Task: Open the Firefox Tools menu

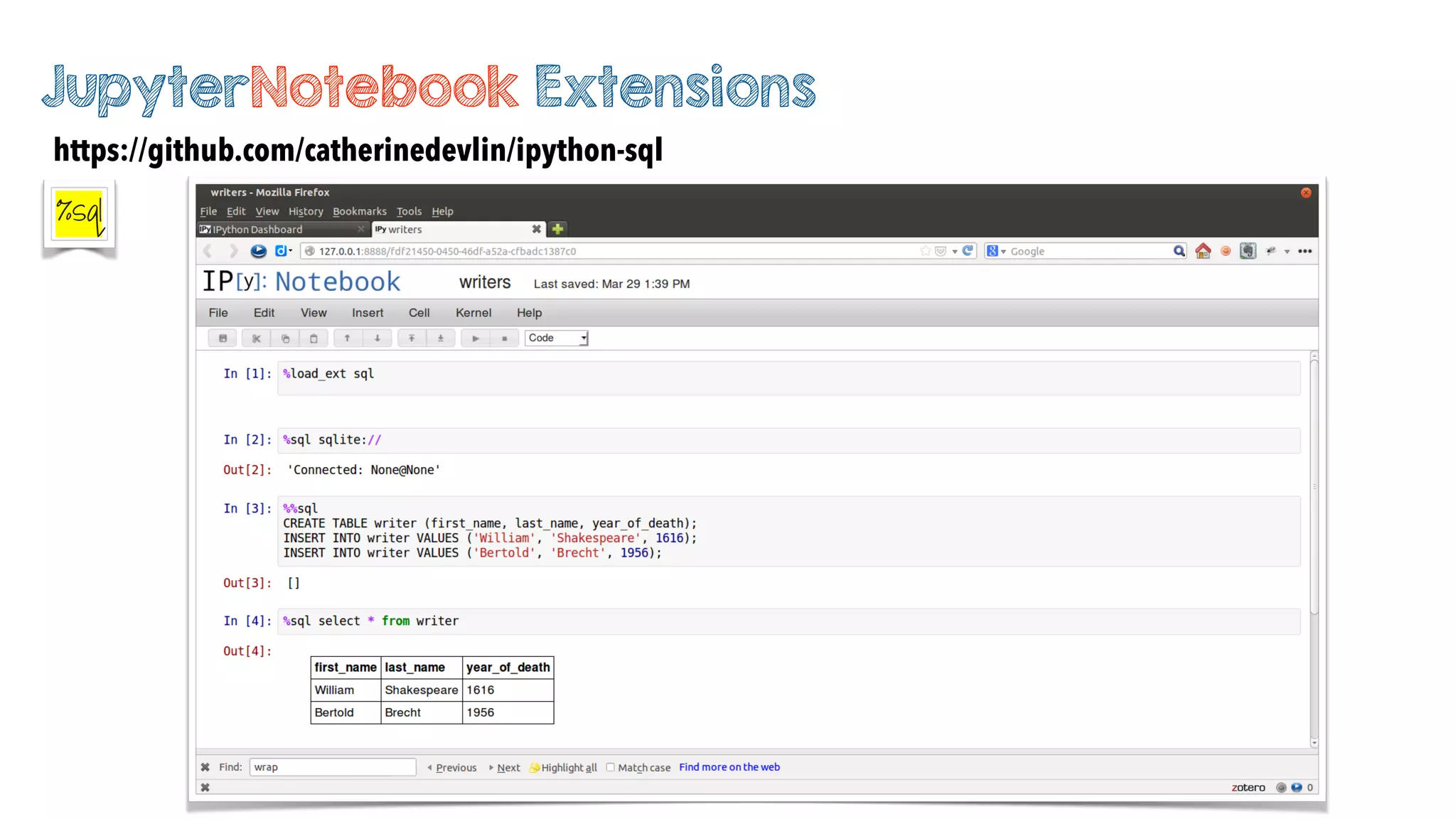Action: click(x=409, y=211)
